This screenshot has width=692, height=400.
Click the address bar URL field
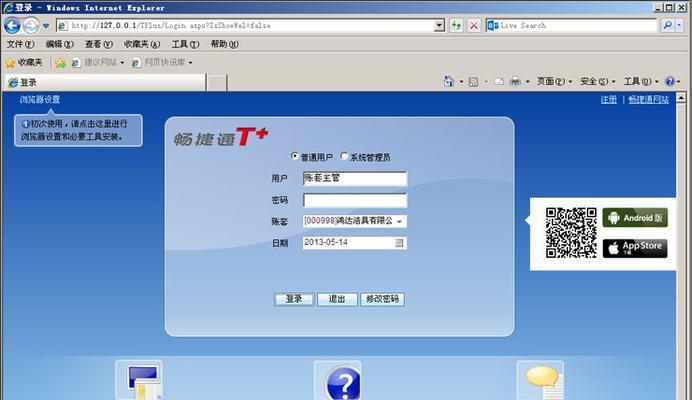[251, 26]
